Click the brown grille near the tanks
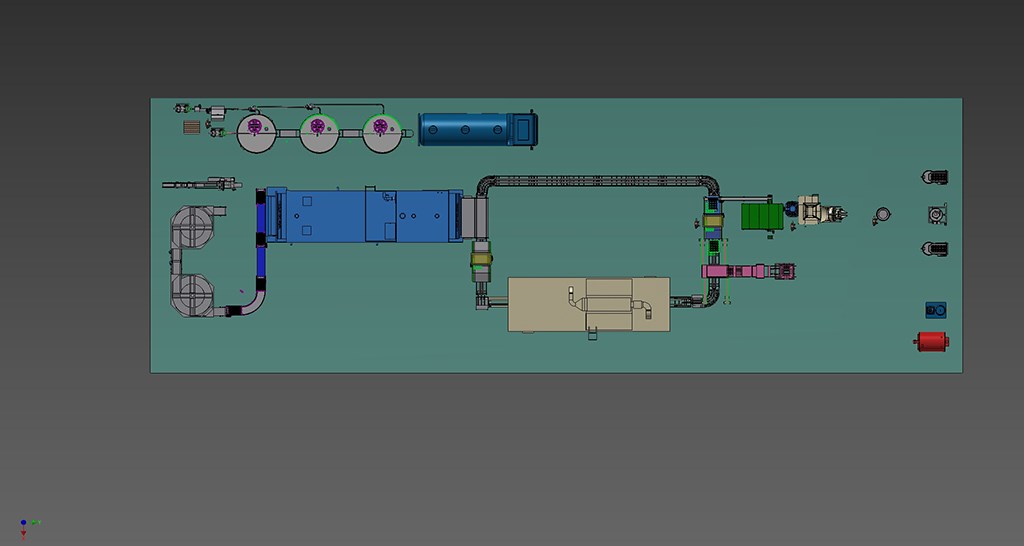1024x546 pixels. click(x=191, y=127)
